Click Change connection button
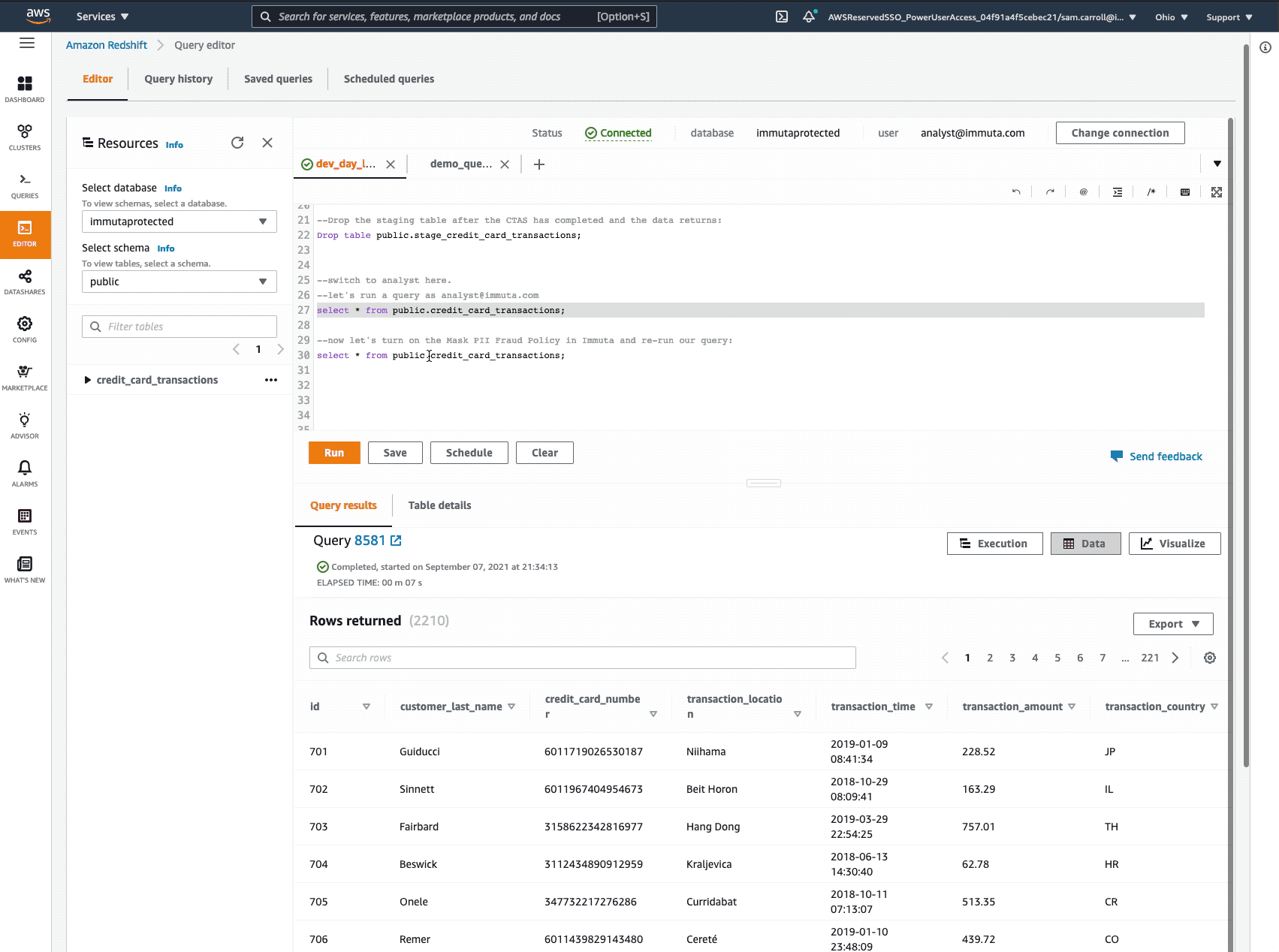Screen dimensions: 1279x952 pyautogui.click(x=1120, y=133)
